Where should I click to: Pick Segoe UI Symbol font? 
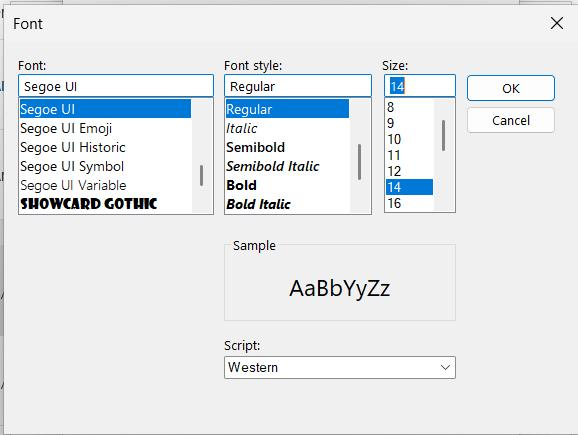click(x=105, y=166)
